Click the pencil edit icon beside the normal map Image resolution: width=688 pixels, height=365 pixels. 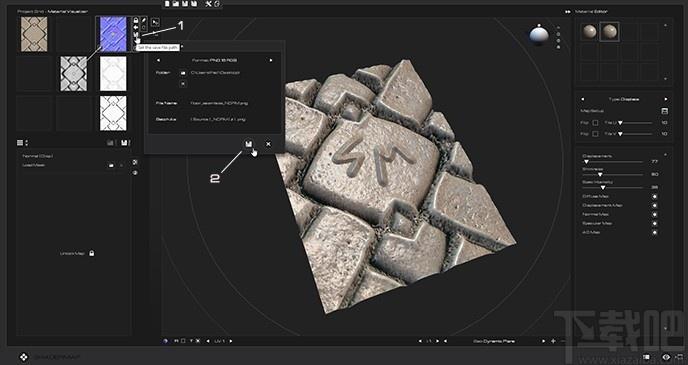144,20
